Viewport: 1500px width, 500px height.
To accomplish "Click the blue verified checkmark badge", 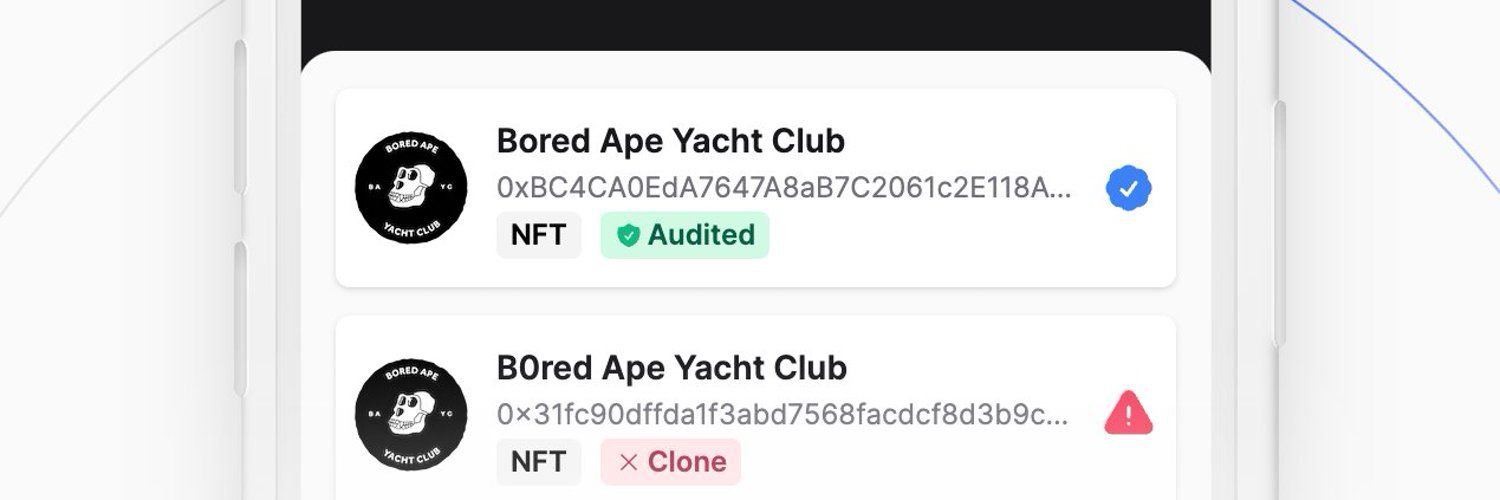I will (1128, 188).
